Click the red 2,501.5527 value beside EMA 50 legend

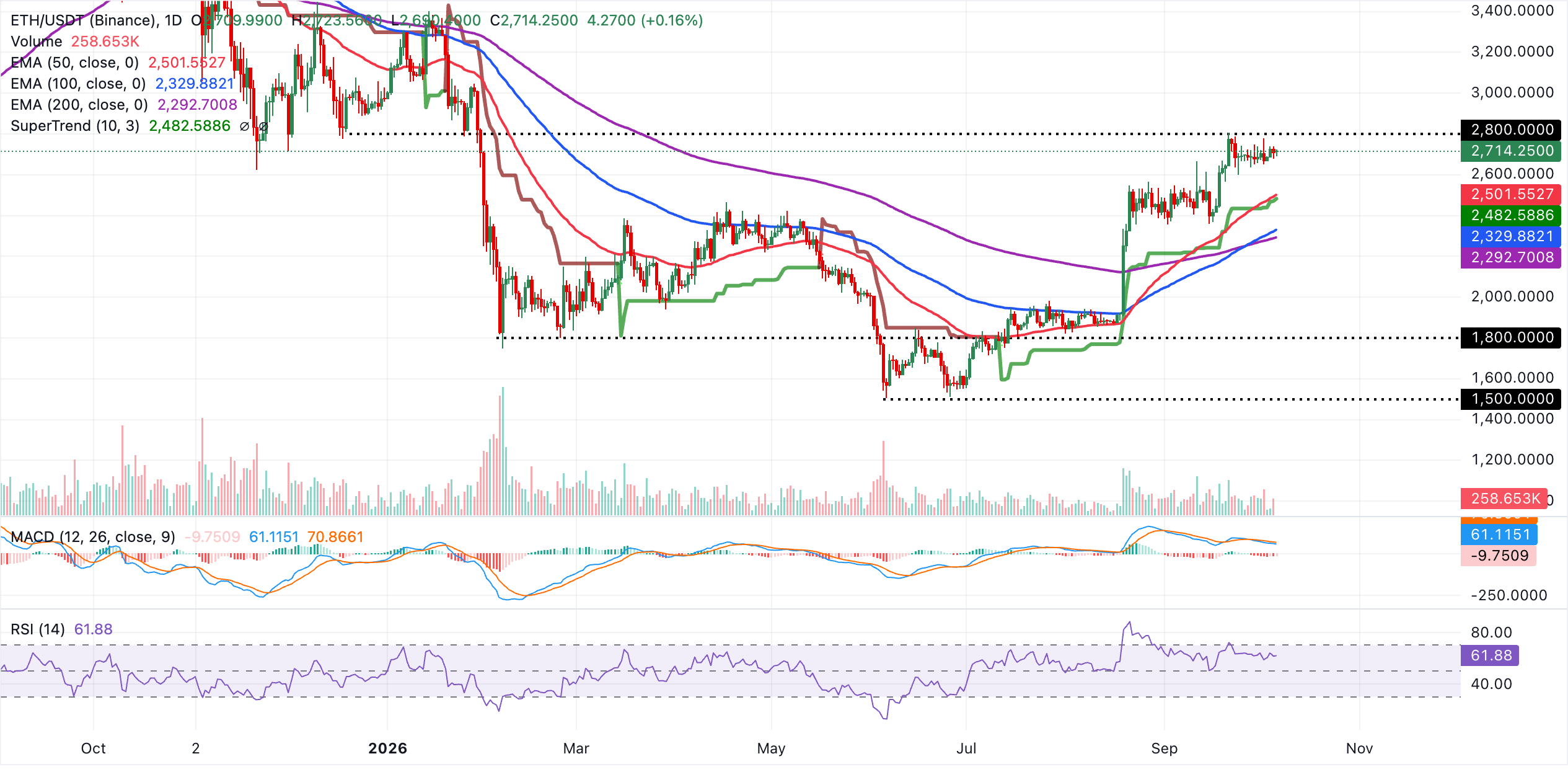click(x=187, y=63)
